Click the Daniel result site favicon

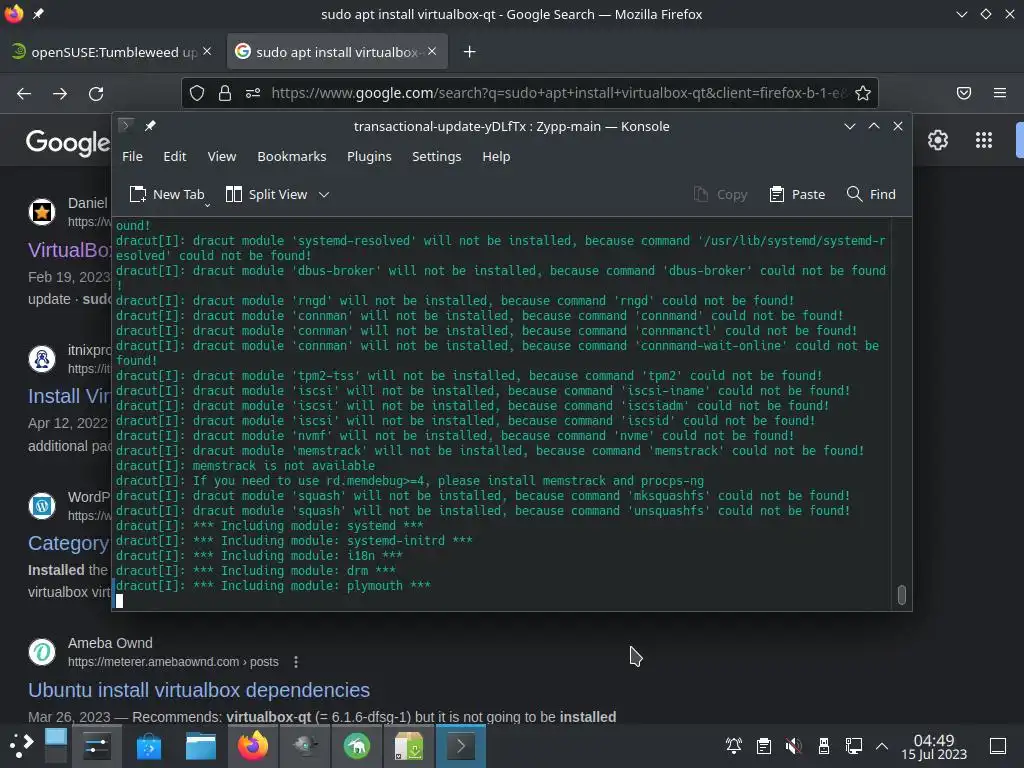pos(42,212)
